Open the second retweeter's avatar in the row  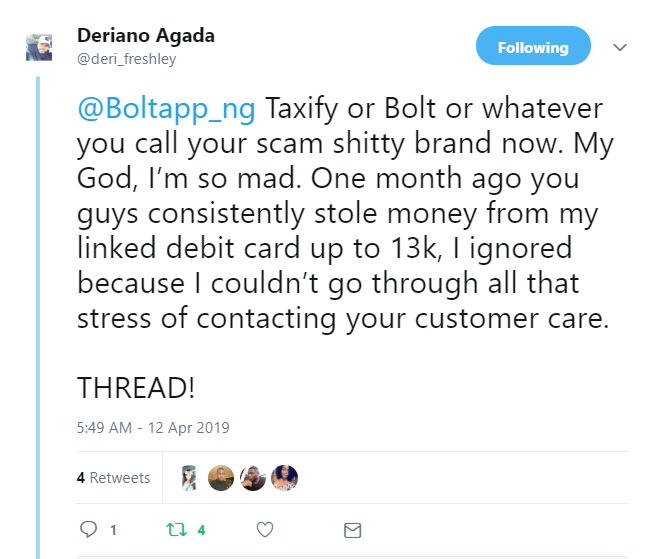[x=220, y=478]
